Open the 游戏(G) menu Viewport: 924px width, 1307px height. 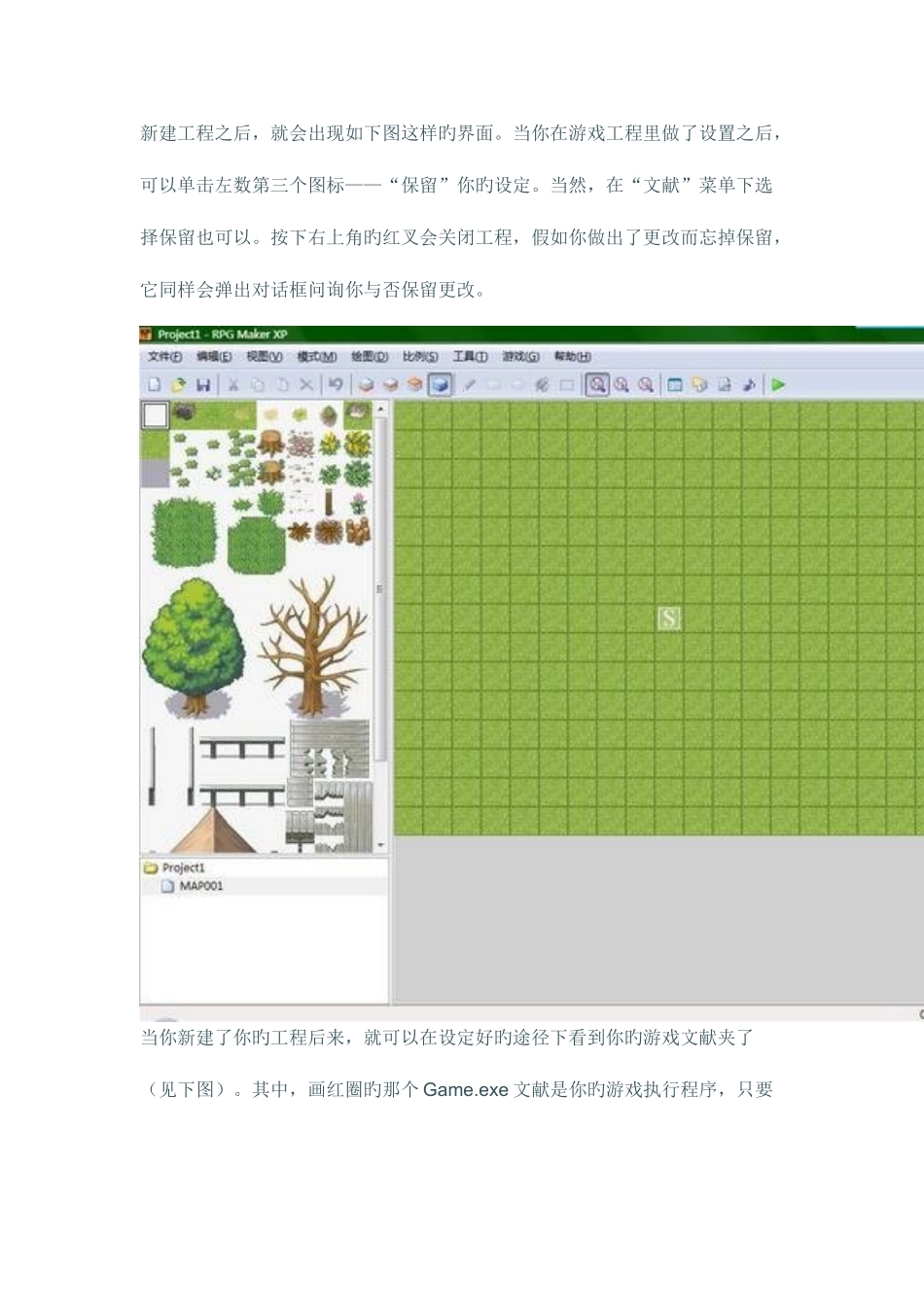pos(520,357)
